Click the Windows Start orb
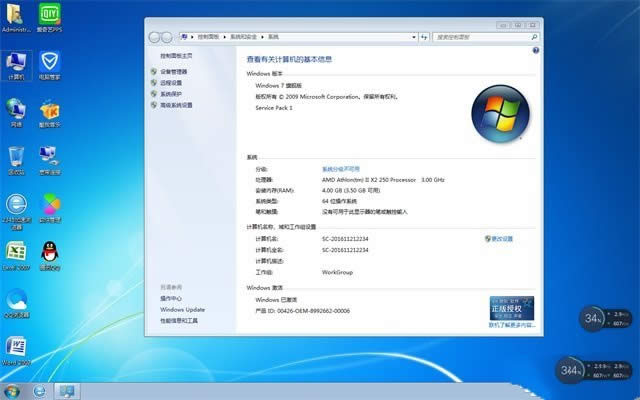This screenshot has width=640, height=400. [12, 390]
